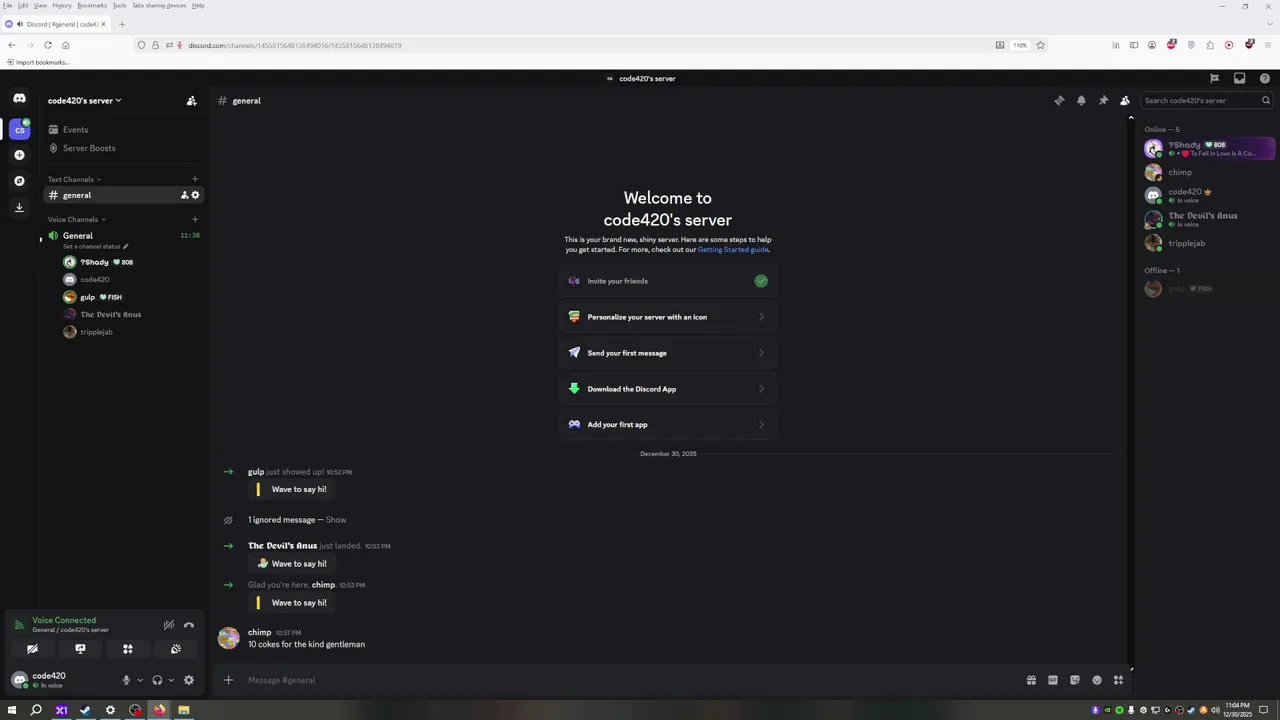
Task: Open Events in channel list
Action: click(124, 130)
